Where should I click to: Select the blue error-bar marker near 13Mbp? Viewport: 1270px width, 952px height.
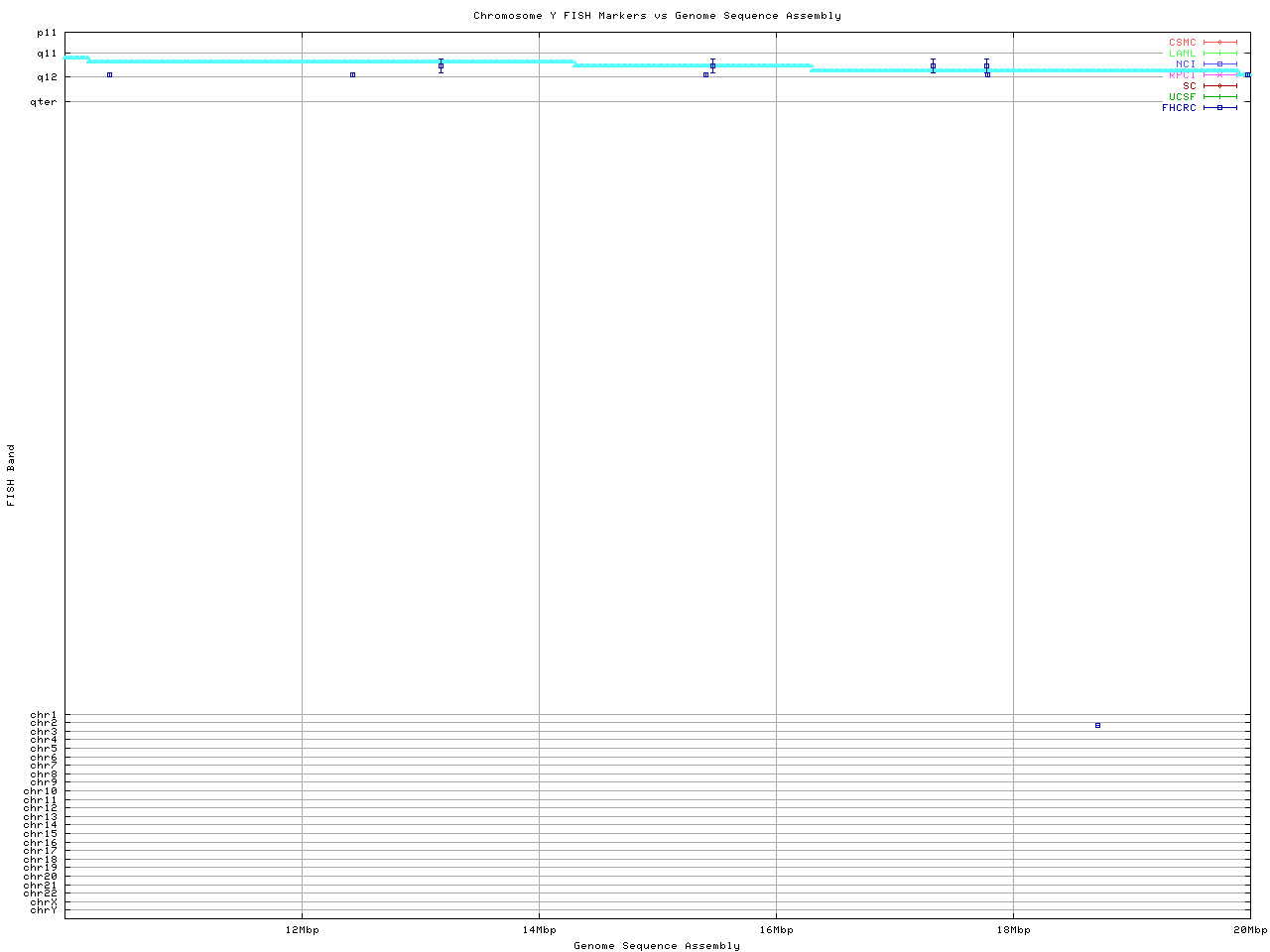click(441, 65)
